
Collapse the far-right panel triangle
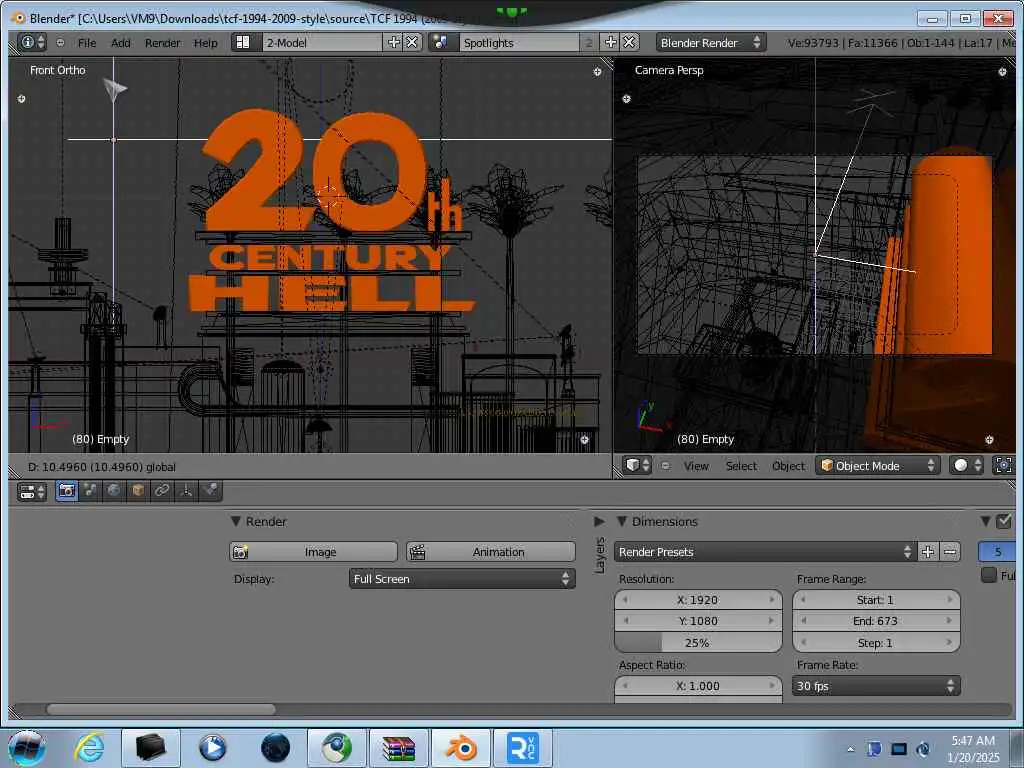pos(986,521)
